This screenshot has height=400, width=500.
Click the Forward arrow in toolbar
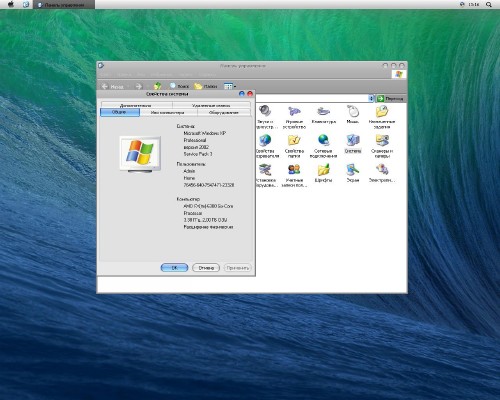point(139,86)
